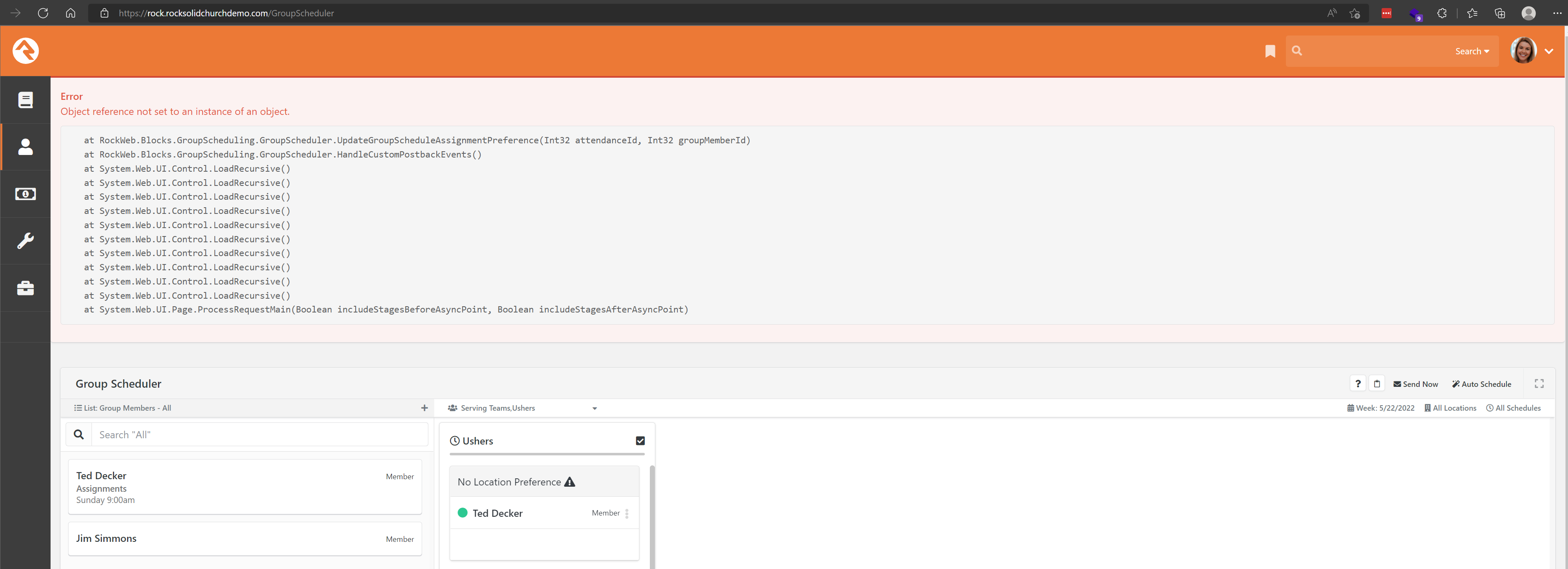Click the Send Now button
The height and width of the screenshot is (569, 1568).
(1415, 384)
